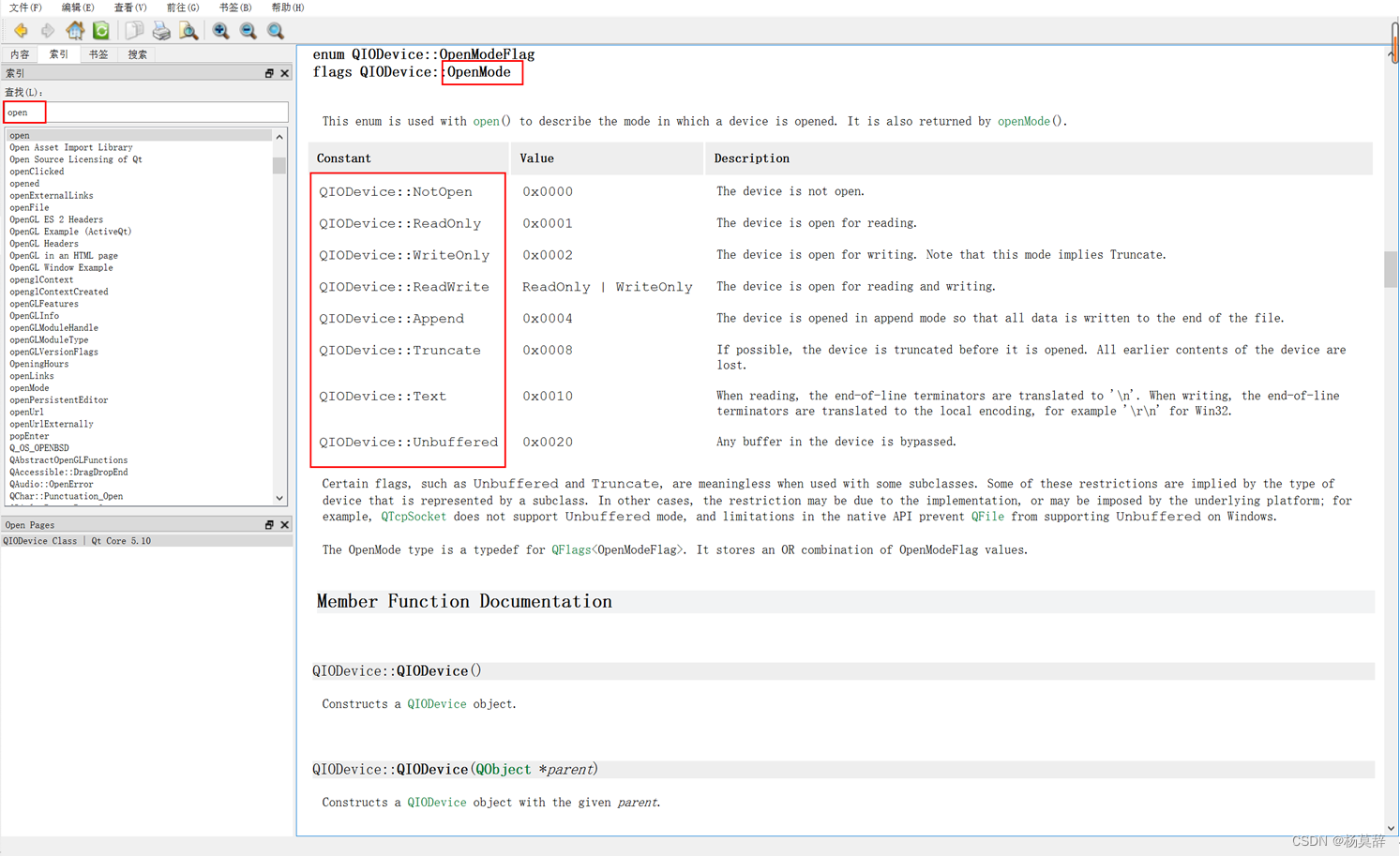The image size is (1400, 857).
Task: Open the 帮助(H) menu
Action: [x=288, y=8]
